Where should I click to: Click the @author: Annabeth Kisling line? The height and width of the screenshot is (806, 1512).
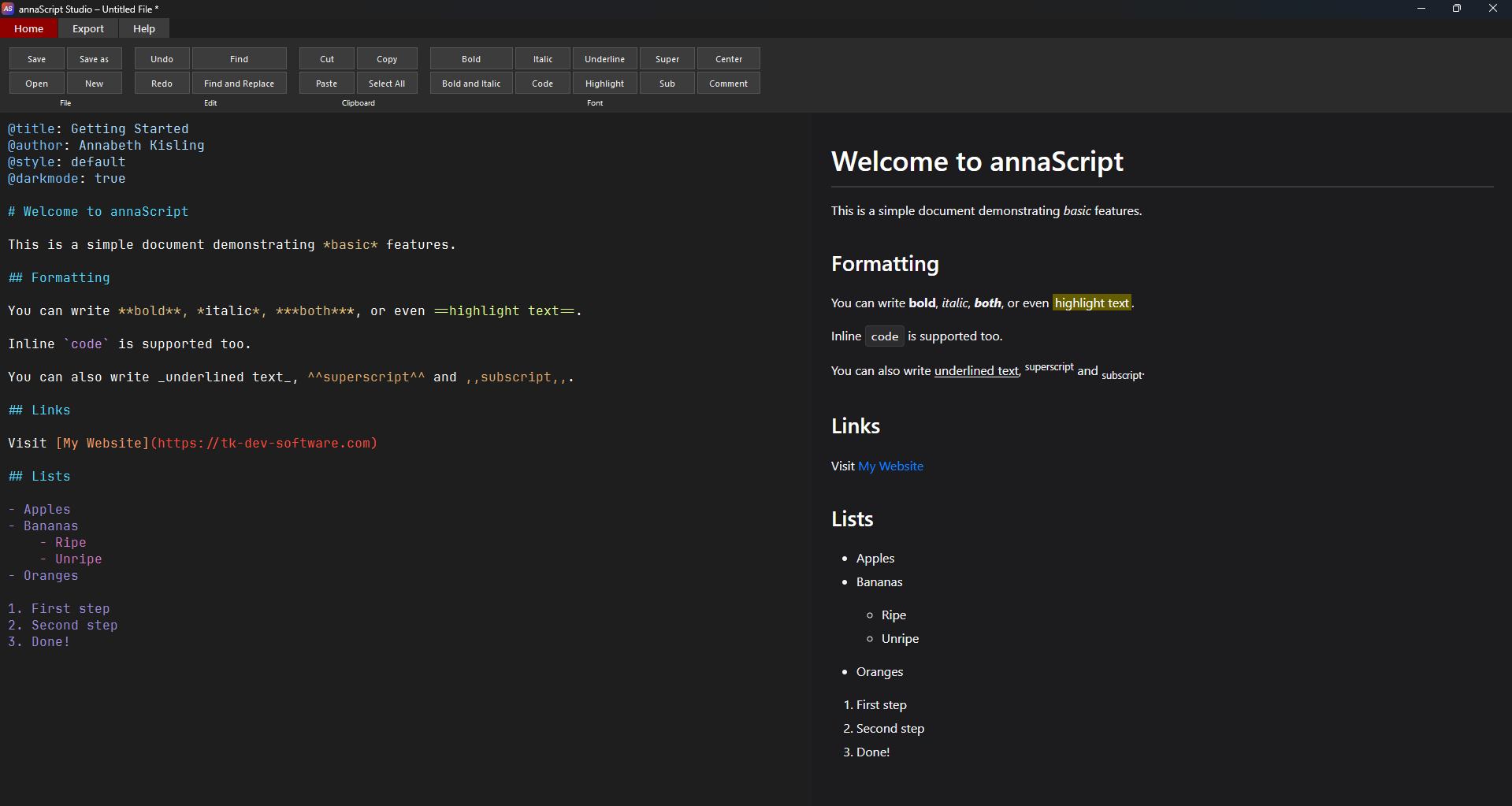pyautogui.click(x=106, y=146)
